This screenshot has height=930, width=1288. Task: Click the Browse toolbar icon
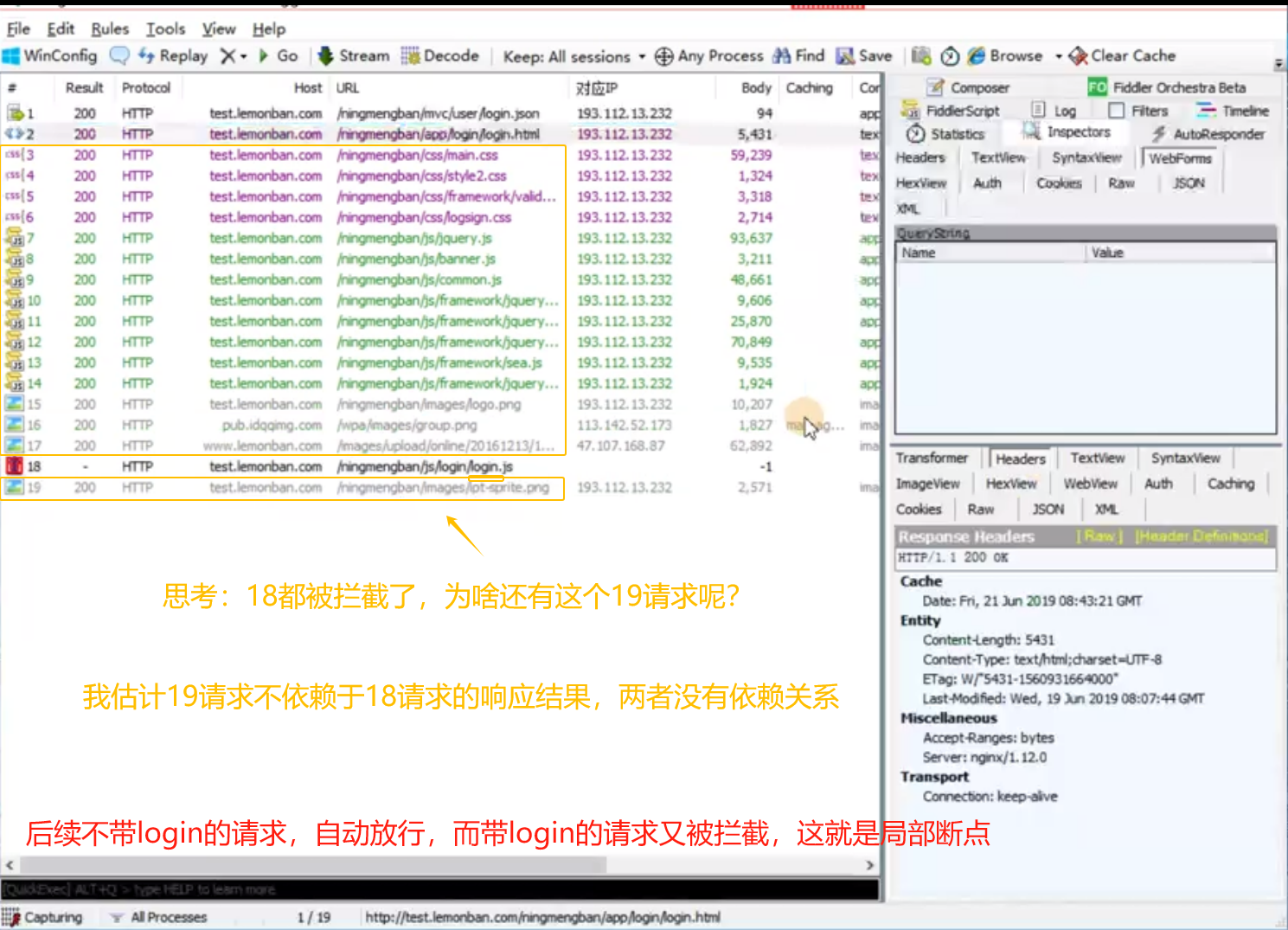[x=977, y=56]
